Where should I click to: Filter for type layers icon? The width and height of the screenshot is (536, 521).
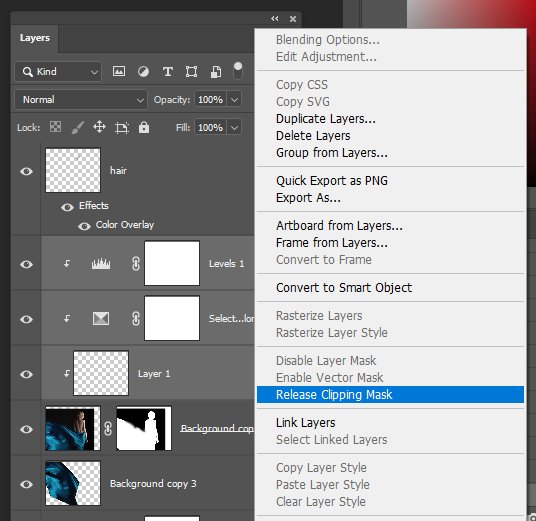pyautogui.click(x=168, y=72)
